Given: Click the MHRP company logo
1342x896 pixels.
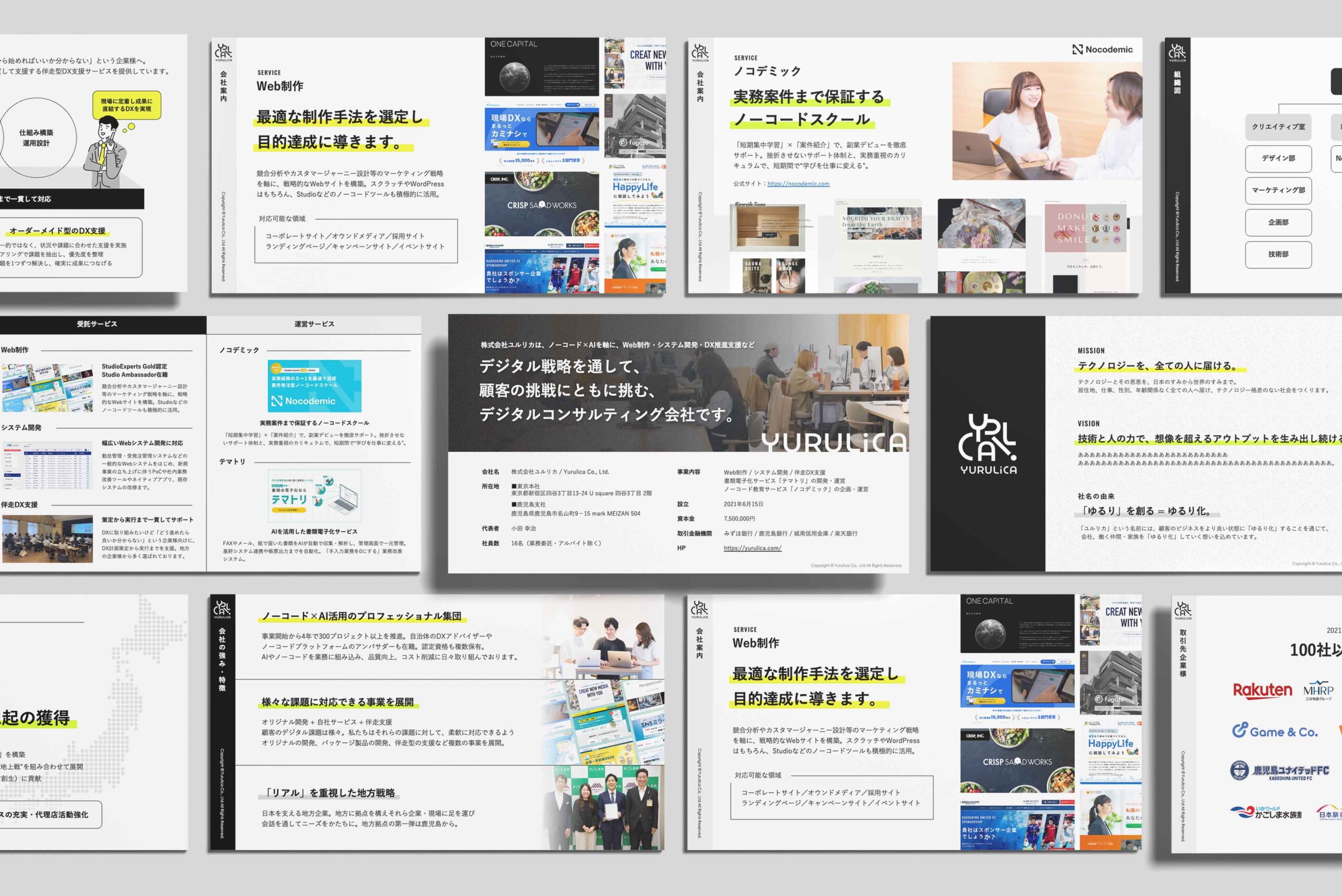Looking at the screenshot, I should pos(1318,690).
